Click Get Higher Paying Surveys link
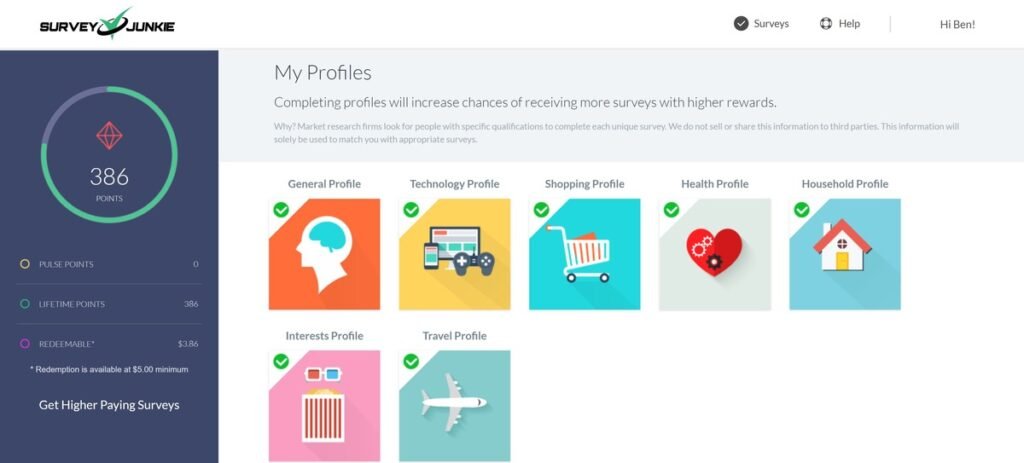1024x463 pixels. [x=109, y=405]
